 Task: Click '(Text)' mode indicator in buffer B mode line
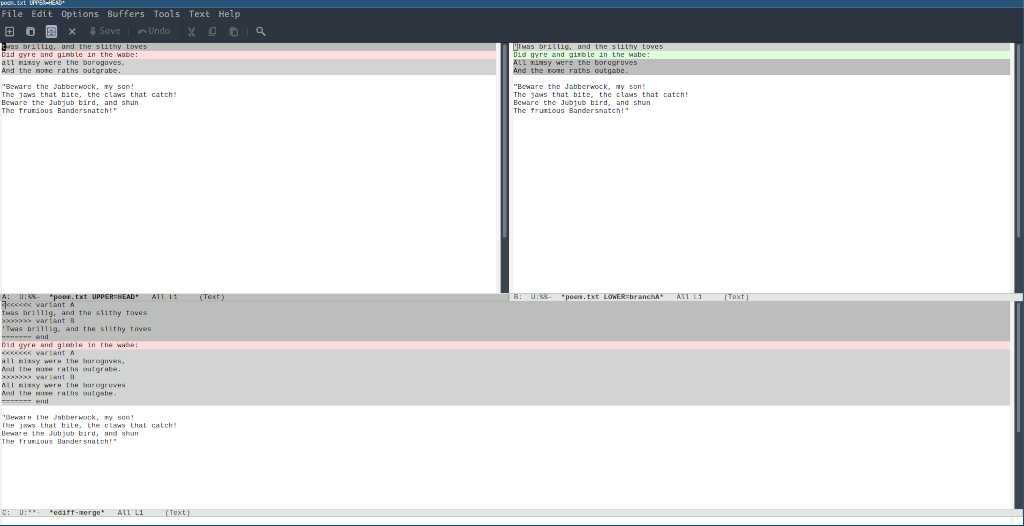click(736, 297)
